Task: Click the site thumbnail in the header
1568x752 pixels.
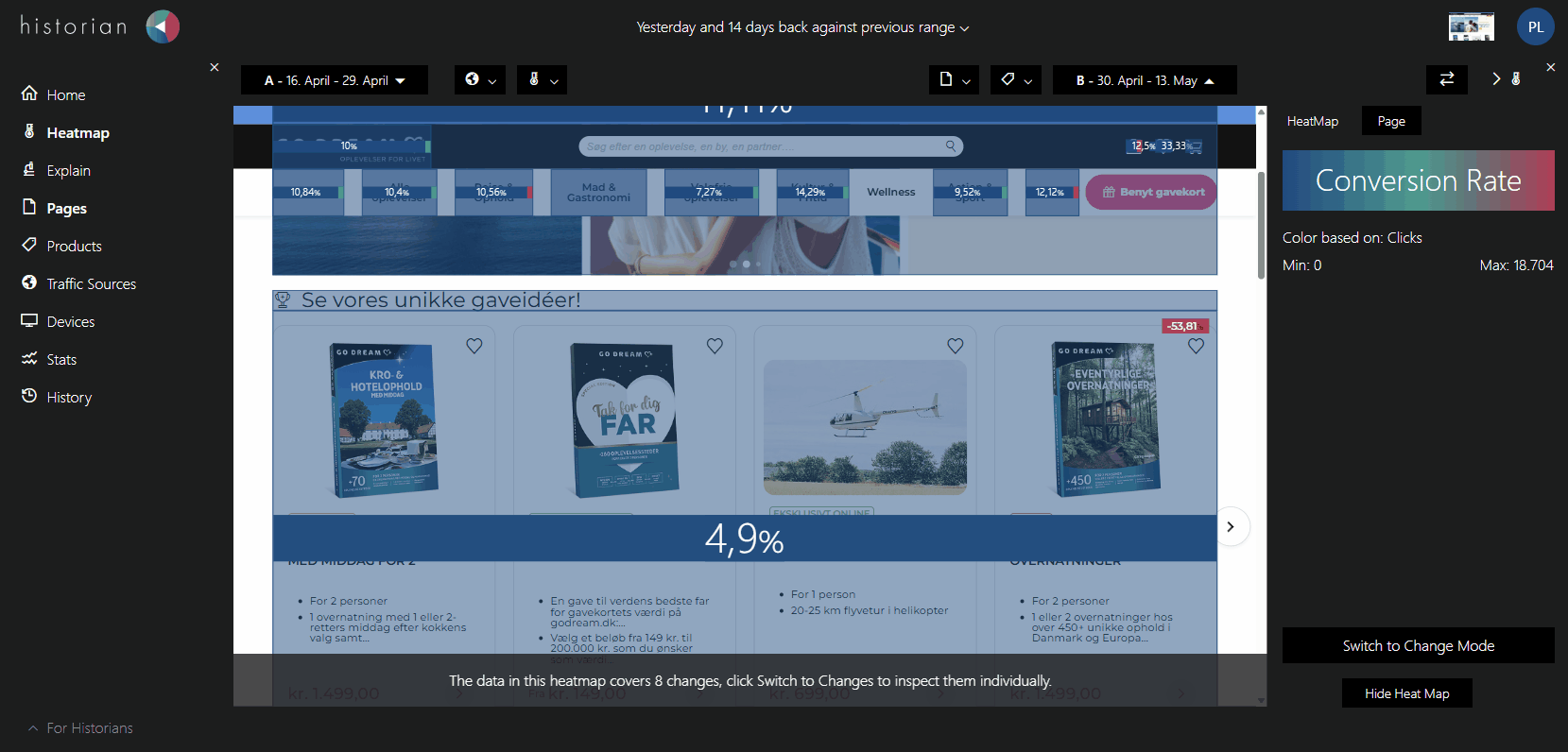Action: 1471,26
